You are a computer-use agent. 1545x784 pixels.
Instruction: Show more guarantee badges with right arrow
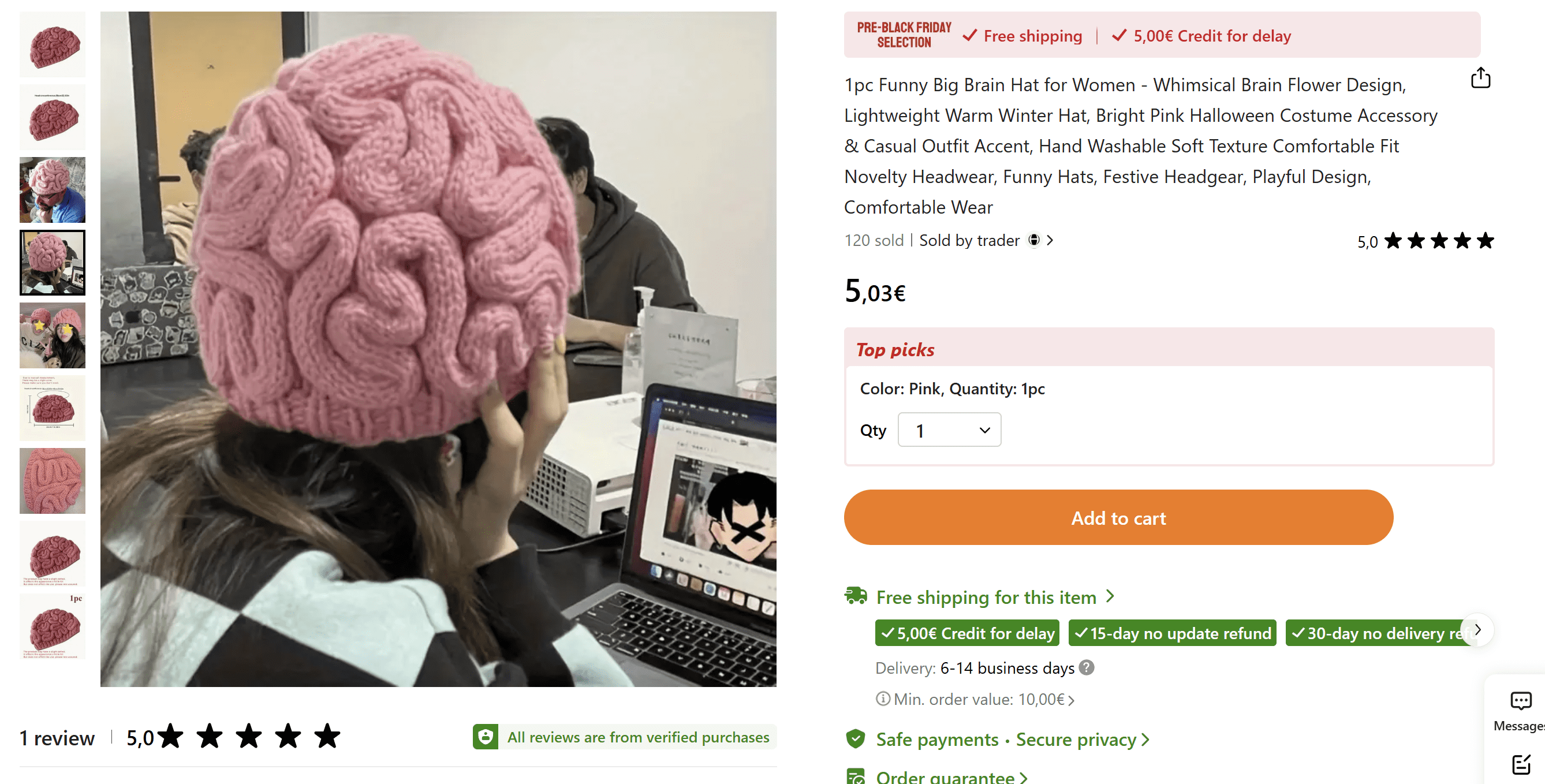[x=1477, y=629]
